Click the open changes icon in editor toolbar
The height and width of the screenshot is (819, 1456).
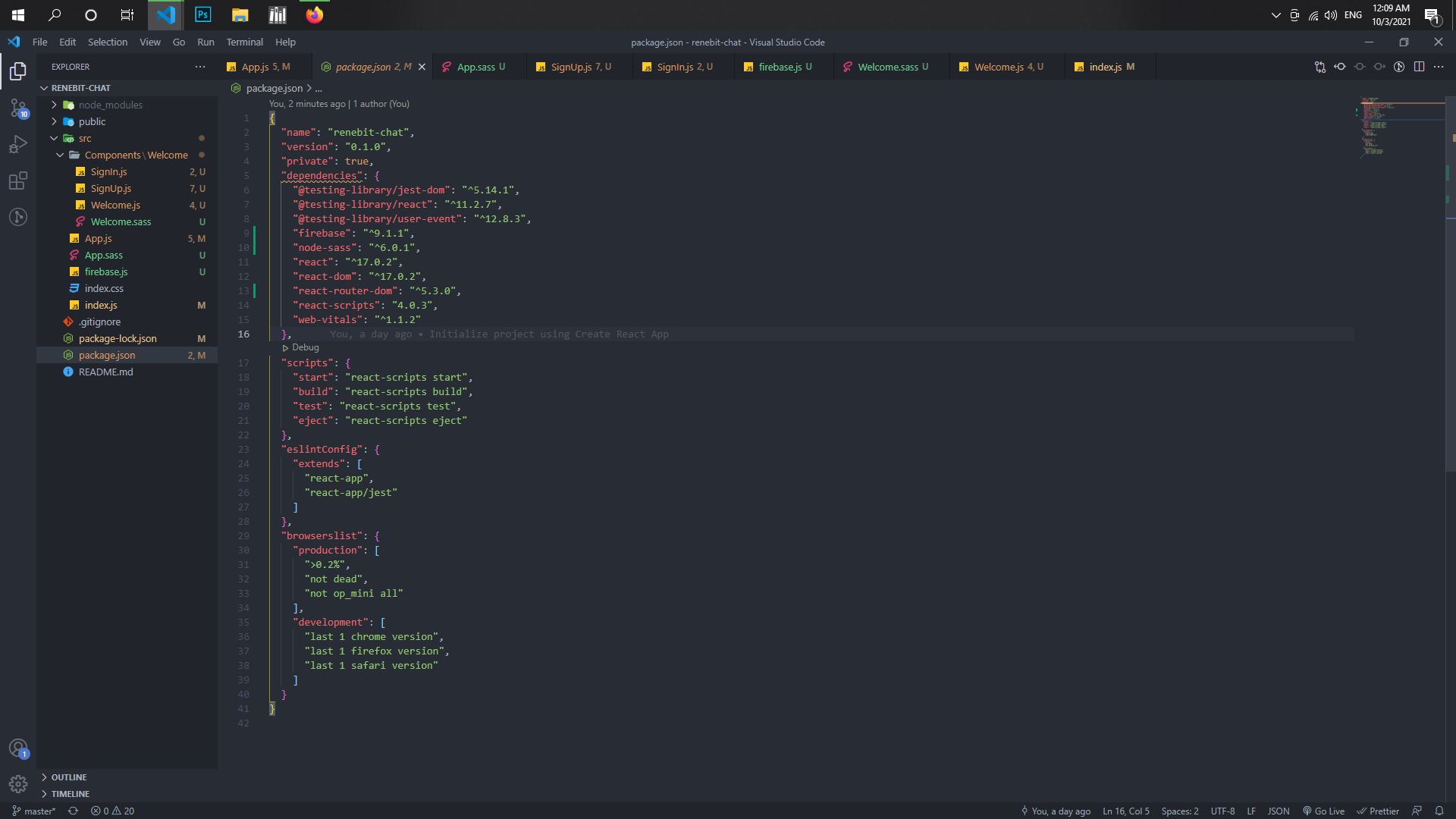[x=1320, y=67]
